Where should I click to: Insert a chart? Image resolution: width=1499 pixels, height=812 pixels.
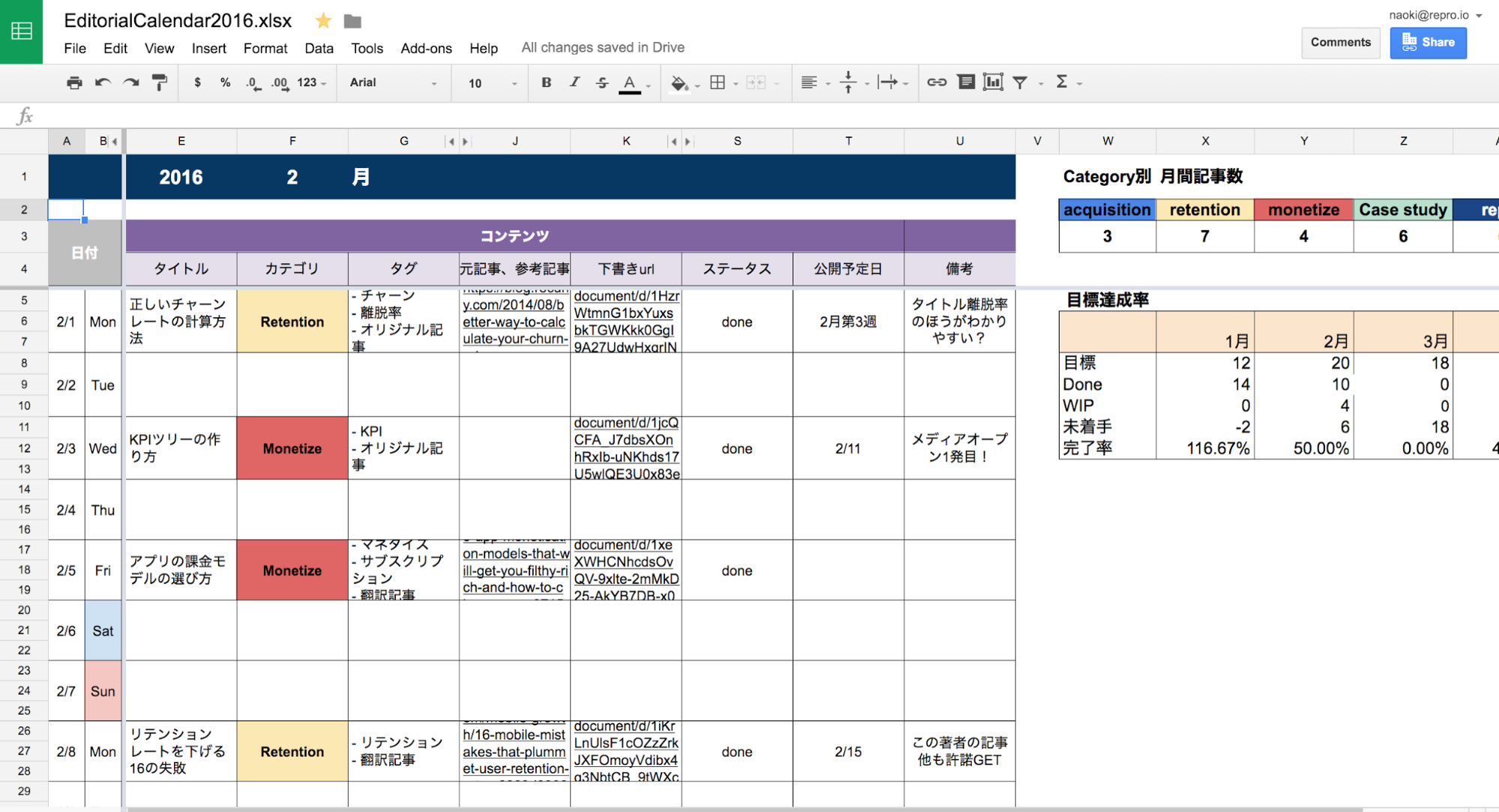993,82
